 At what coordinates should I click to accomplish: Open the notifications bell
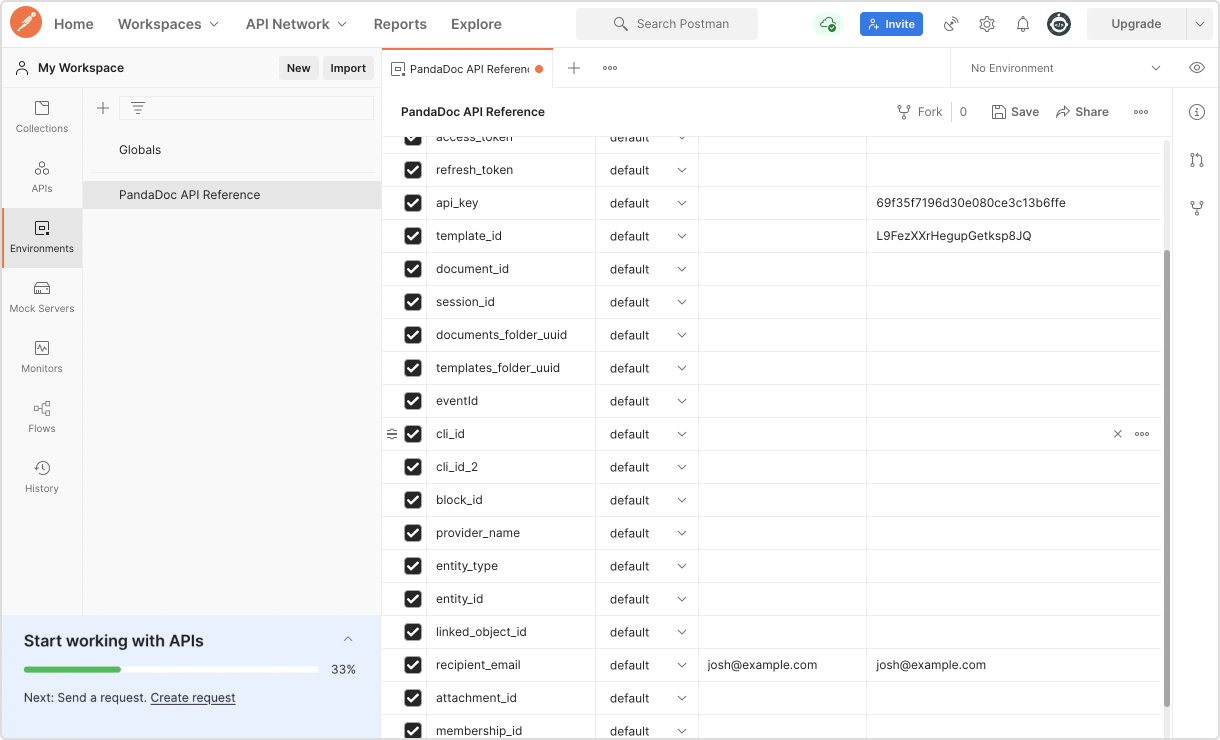pyautogui.click(x=1023, y=24)
